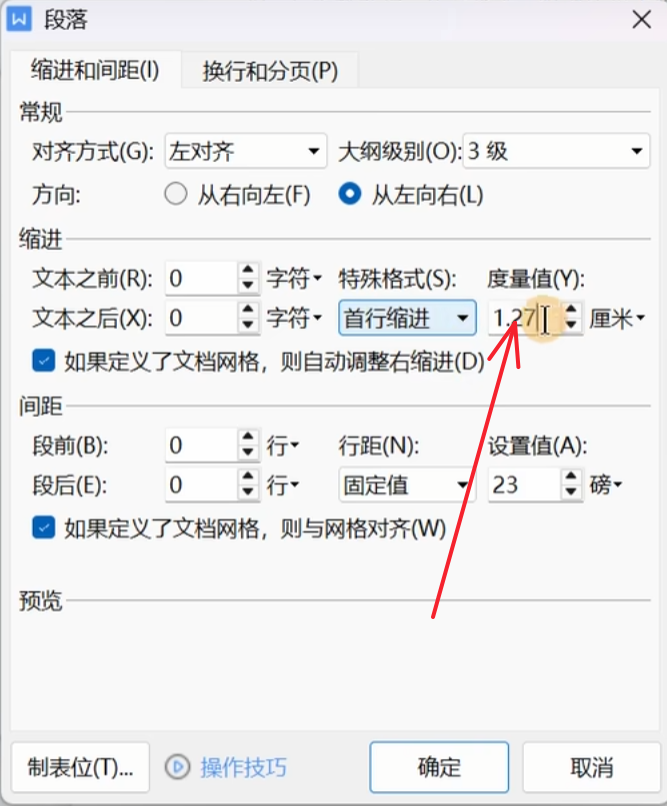667x806 pixels.
Task: Click the 文本之后 indent input field
Action: click(x=201, y=318)
